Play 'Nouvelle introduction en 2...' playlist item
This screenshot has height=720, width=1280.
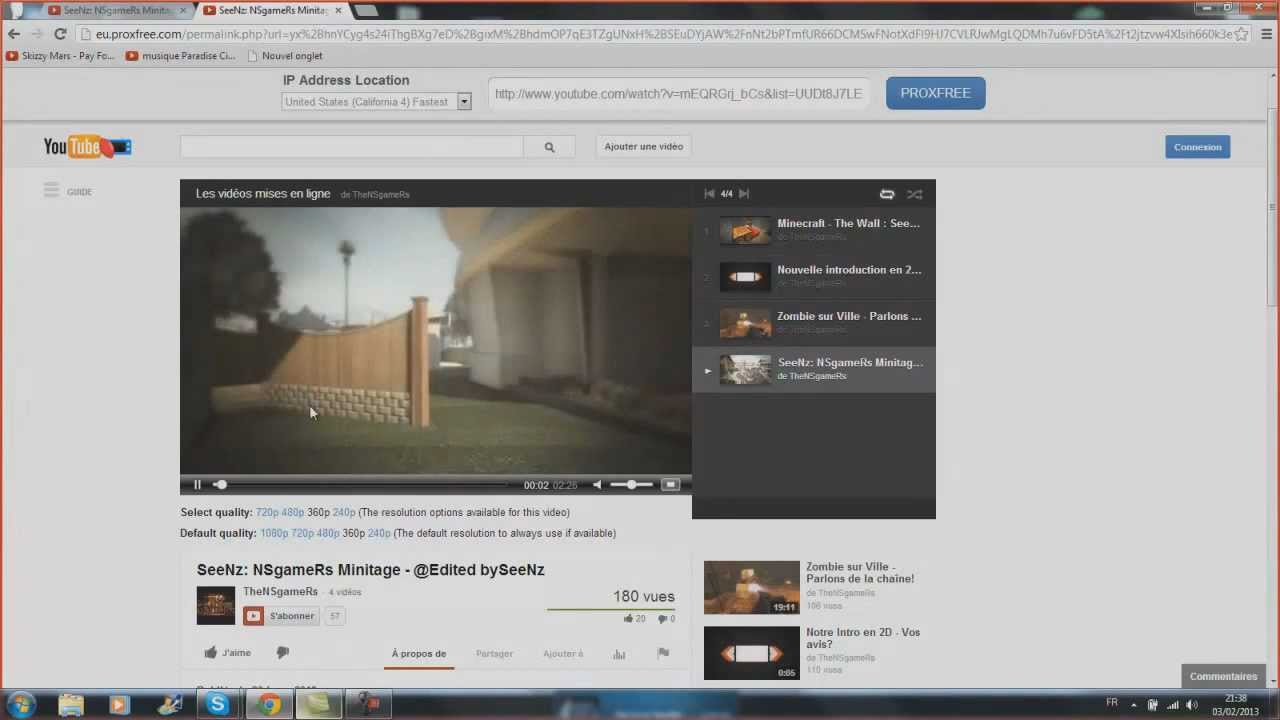pyautogui.click(x=814, y=276)
